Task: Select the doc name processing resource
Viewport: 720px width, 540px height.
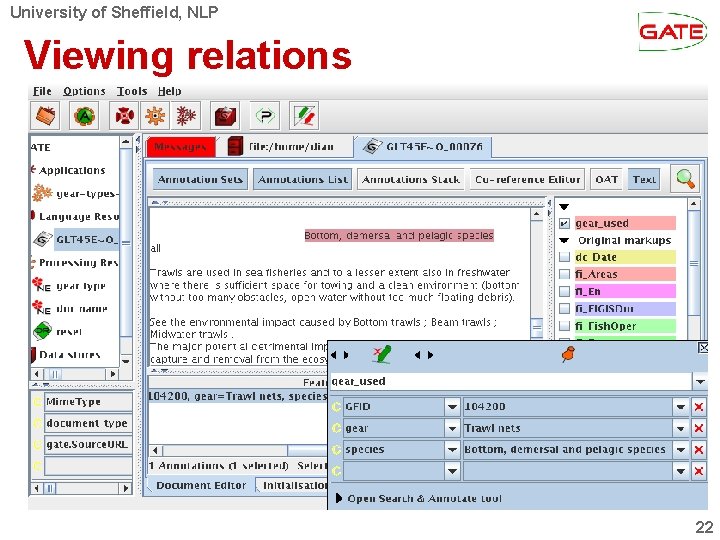Action: pyautogui.click(x=70, y=308)
